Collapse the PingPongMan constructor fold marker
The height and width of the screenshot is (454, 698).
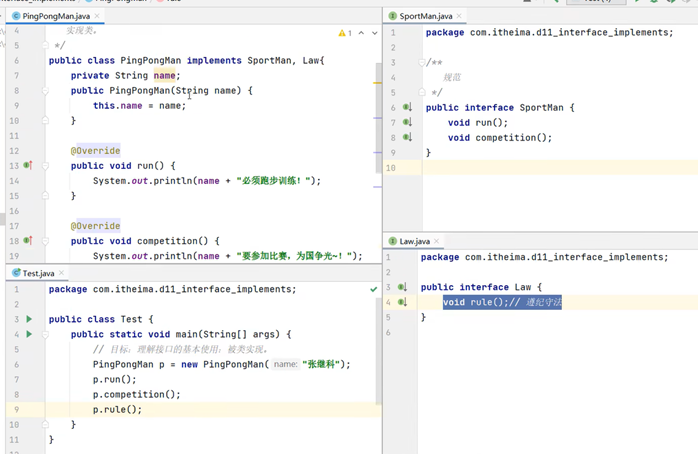(x=45, y=91)
